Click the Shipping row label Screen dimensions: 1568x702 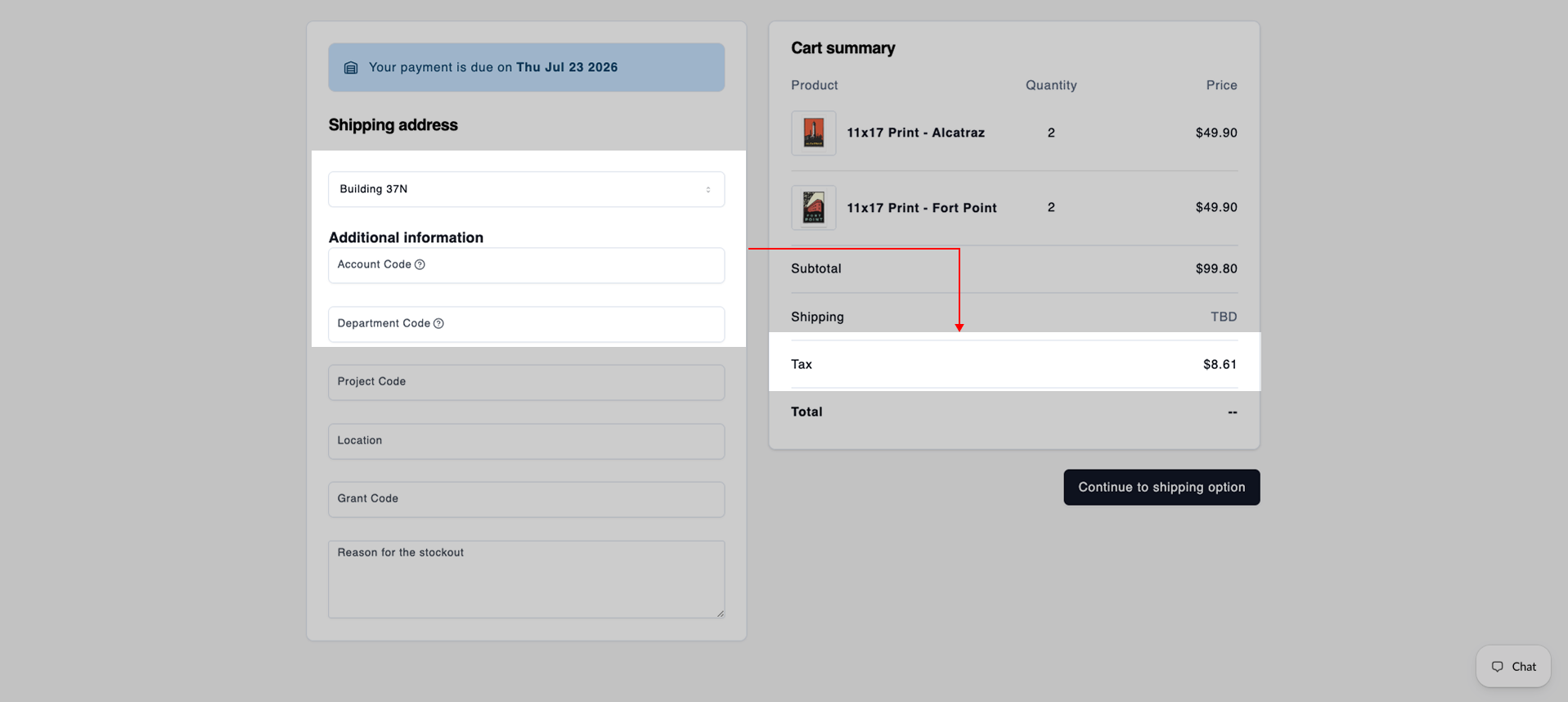(817, 317)
